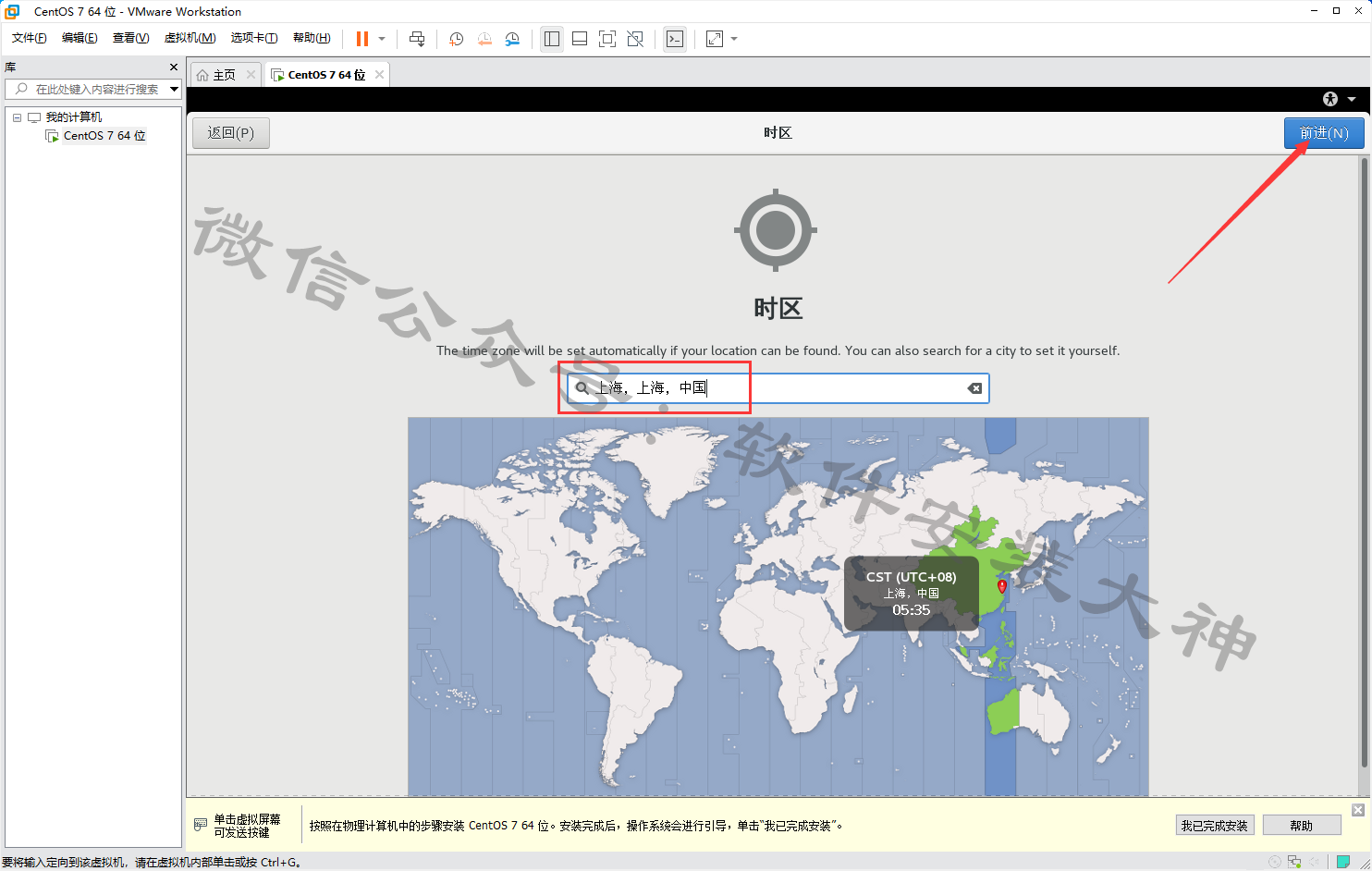This screenshot has height=871, width=1372.
Task: Open the library search filter dropdown
Action: 174,89
